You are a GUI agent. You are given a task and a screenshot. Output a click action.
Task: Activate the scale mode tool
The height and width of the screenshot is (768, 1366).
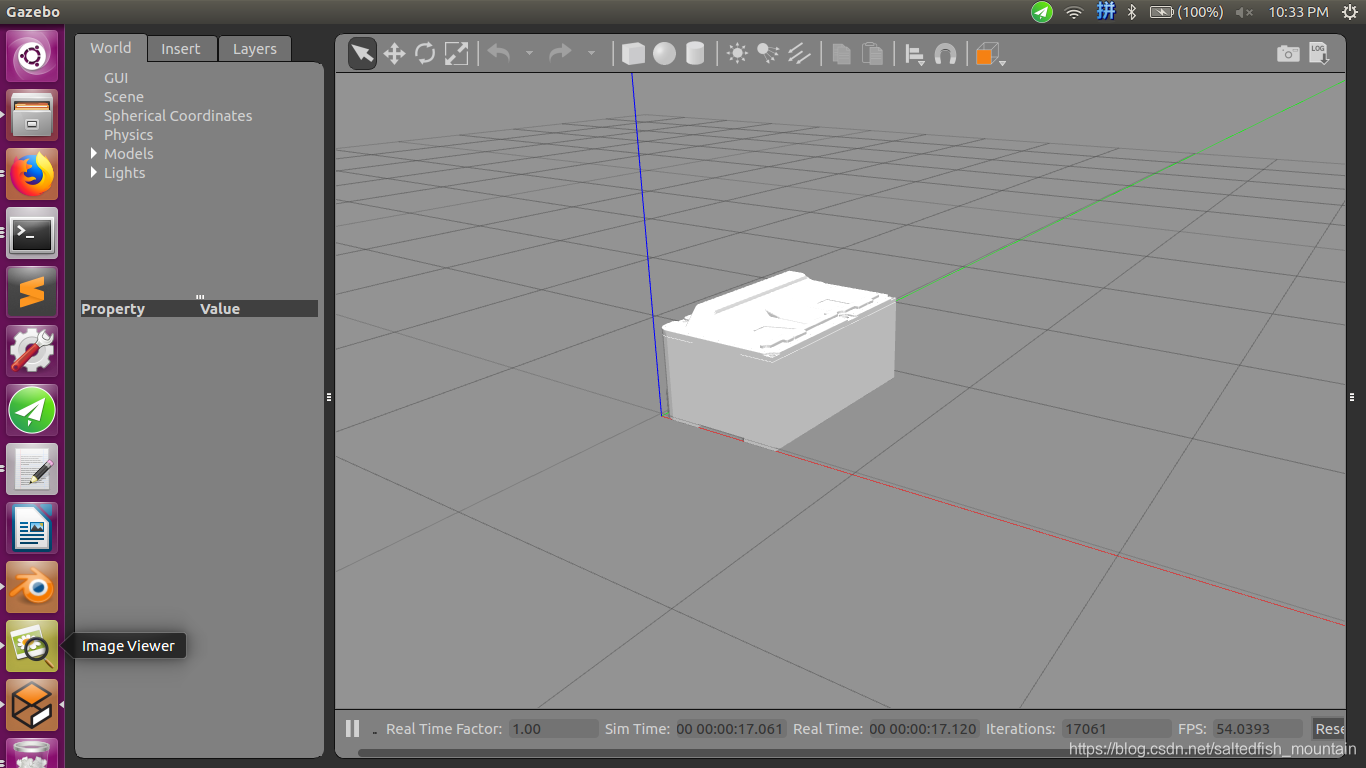tap(456, 53)
